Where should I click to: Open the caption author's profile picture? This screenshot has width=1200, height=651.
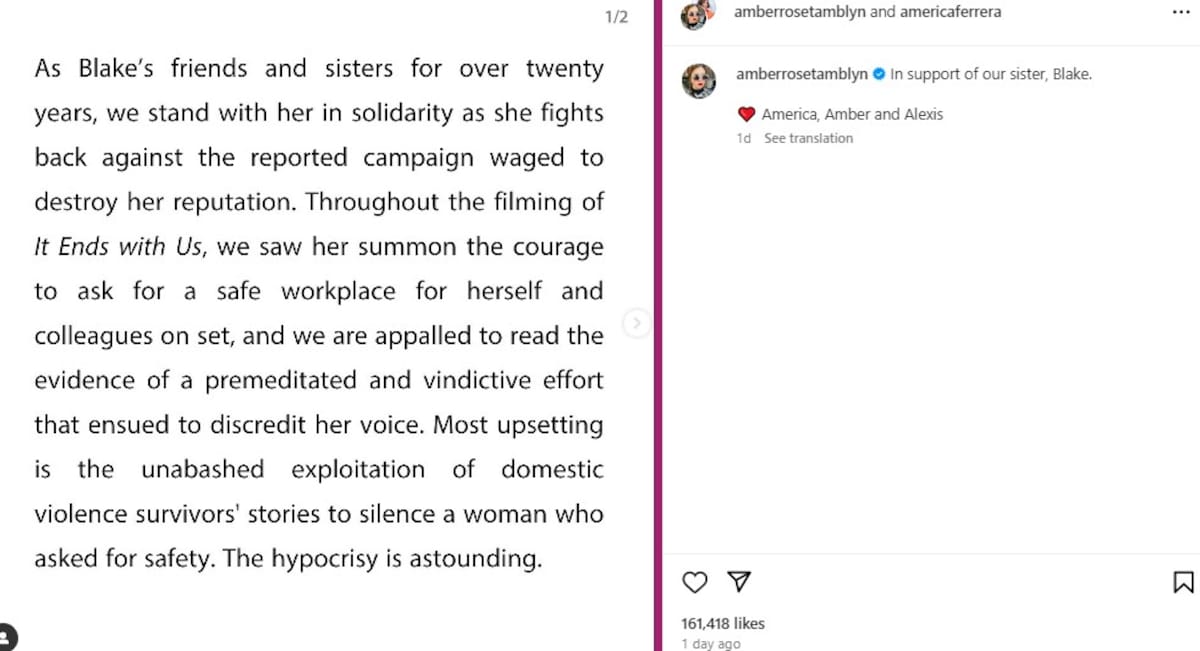pyautogui.click(x=699, y=81)
